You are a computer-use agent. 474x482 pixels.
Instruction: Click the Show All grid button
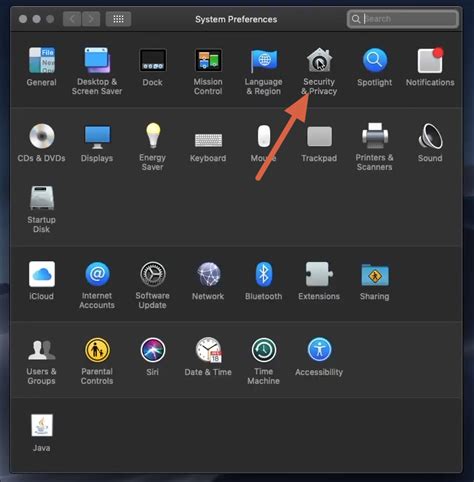pos(118,19)
